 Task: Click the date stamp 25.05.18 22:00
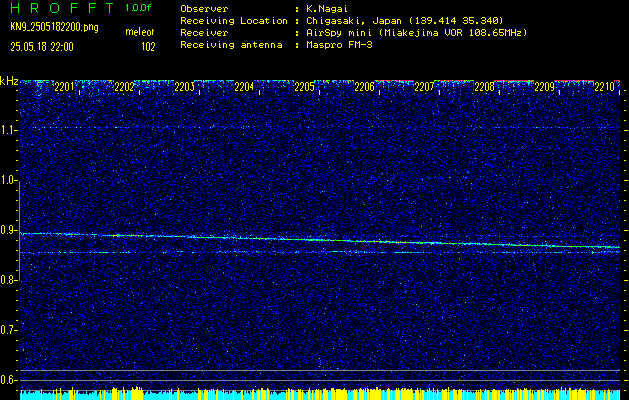[42, 47]
